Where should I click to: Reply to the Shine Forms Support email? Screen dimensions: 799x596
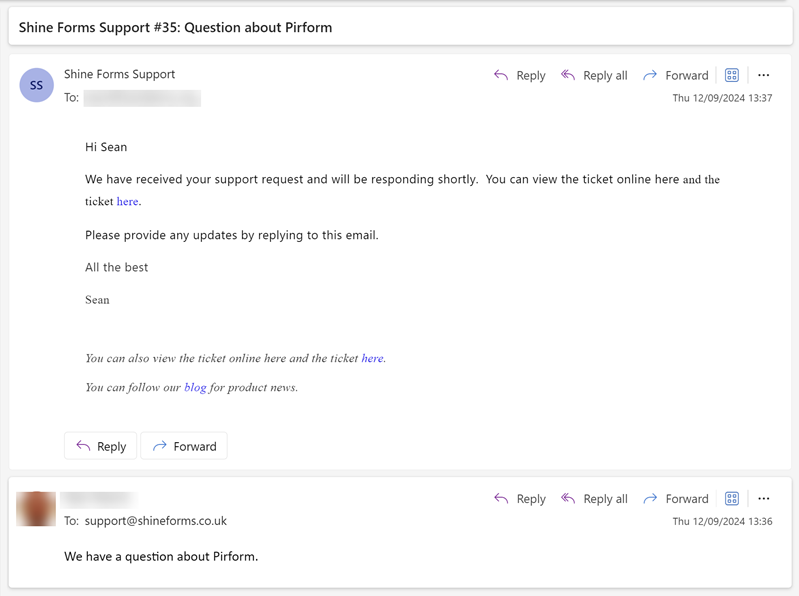(x=519, y=75)
